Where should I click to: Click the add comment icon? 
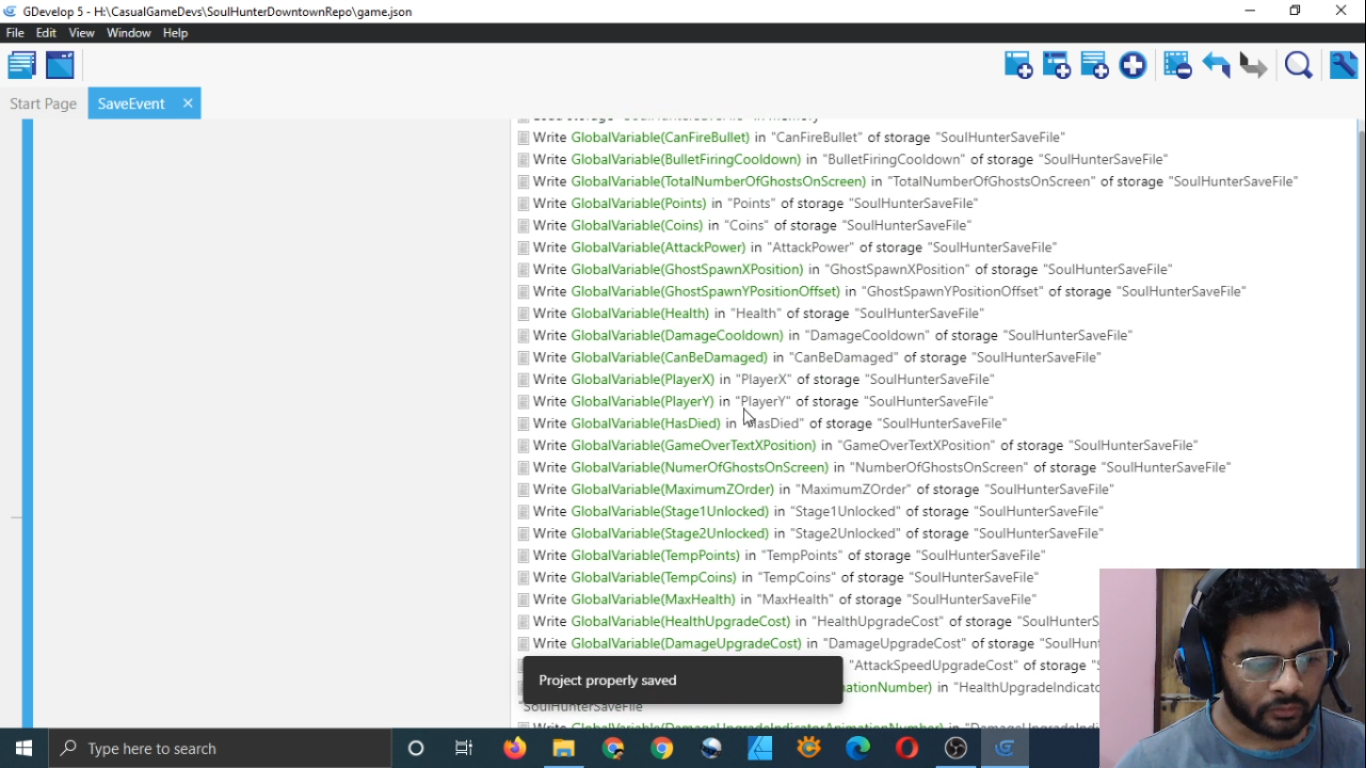coord(1094,65)
